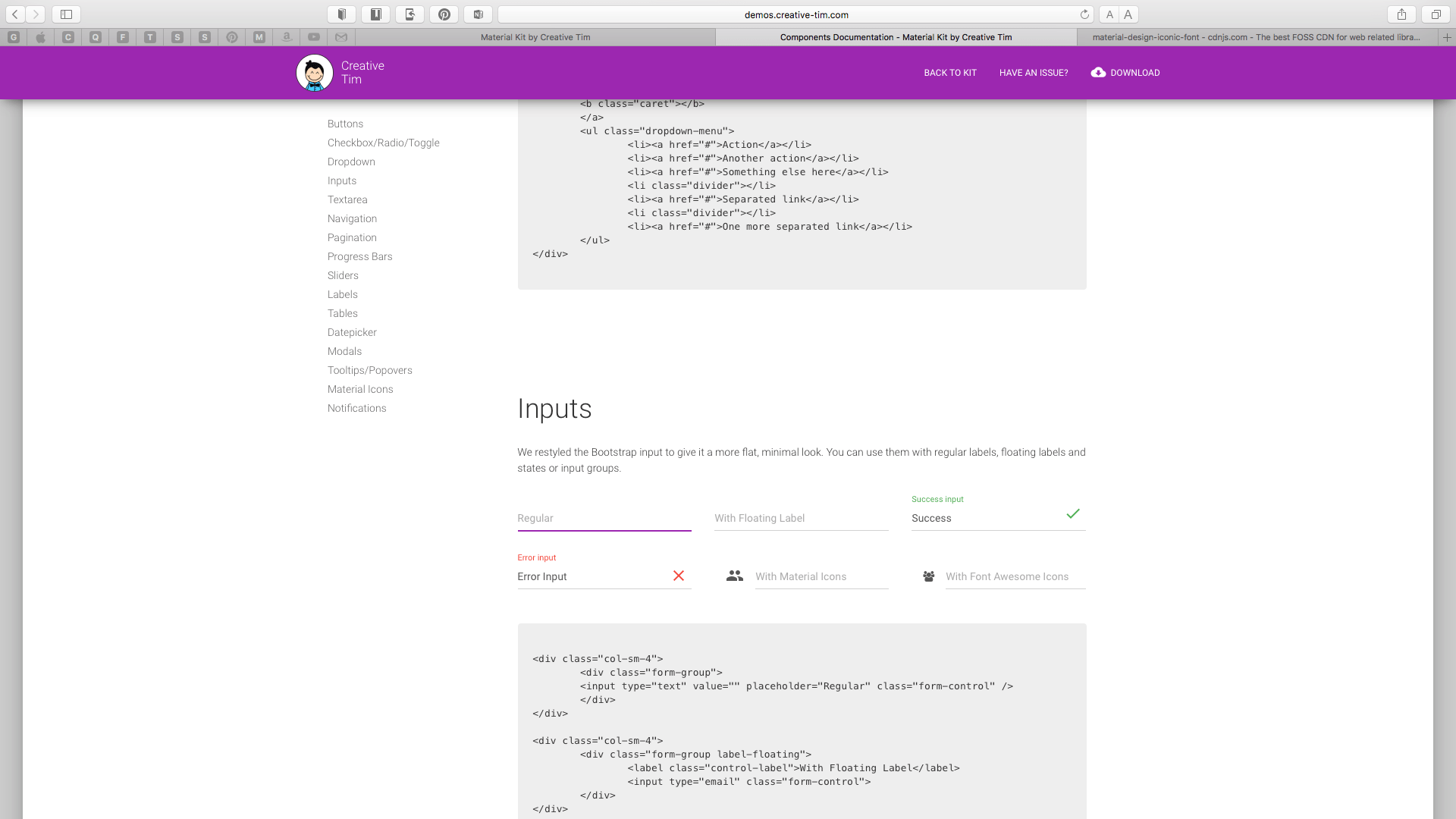Save page to OneNote from toolbar
This screenshot has height=819, width=1456.
pyautogui.click(x=478, y=14)
